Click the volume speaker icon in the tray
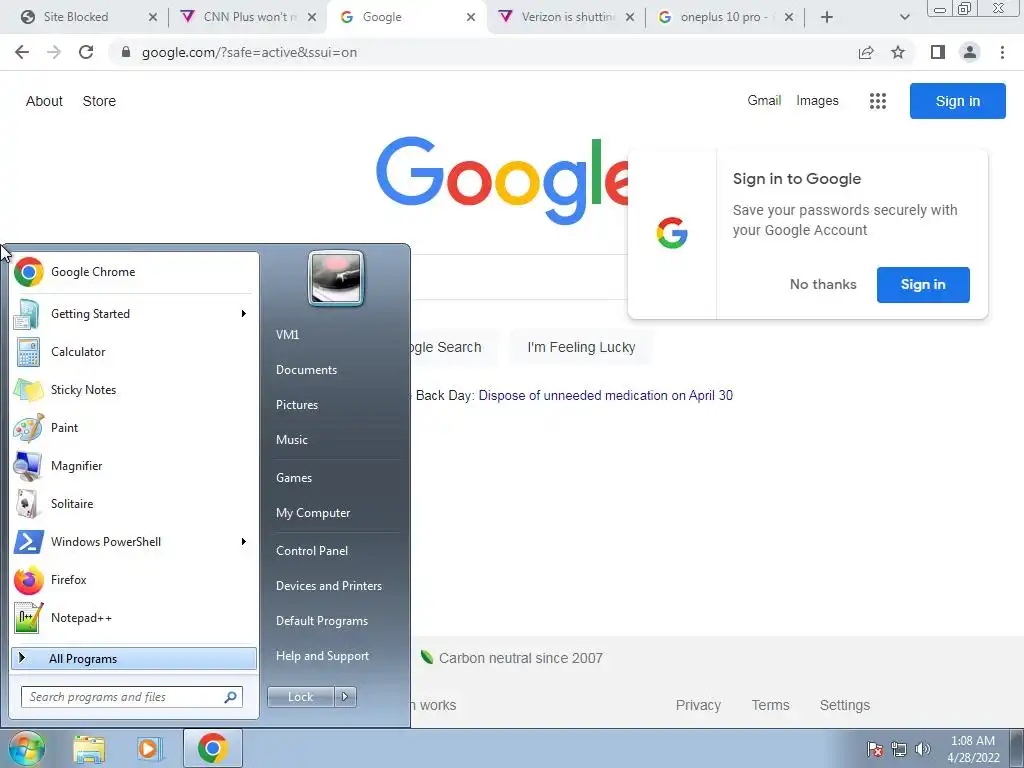 pyautogui.click(x=923, y=749)
